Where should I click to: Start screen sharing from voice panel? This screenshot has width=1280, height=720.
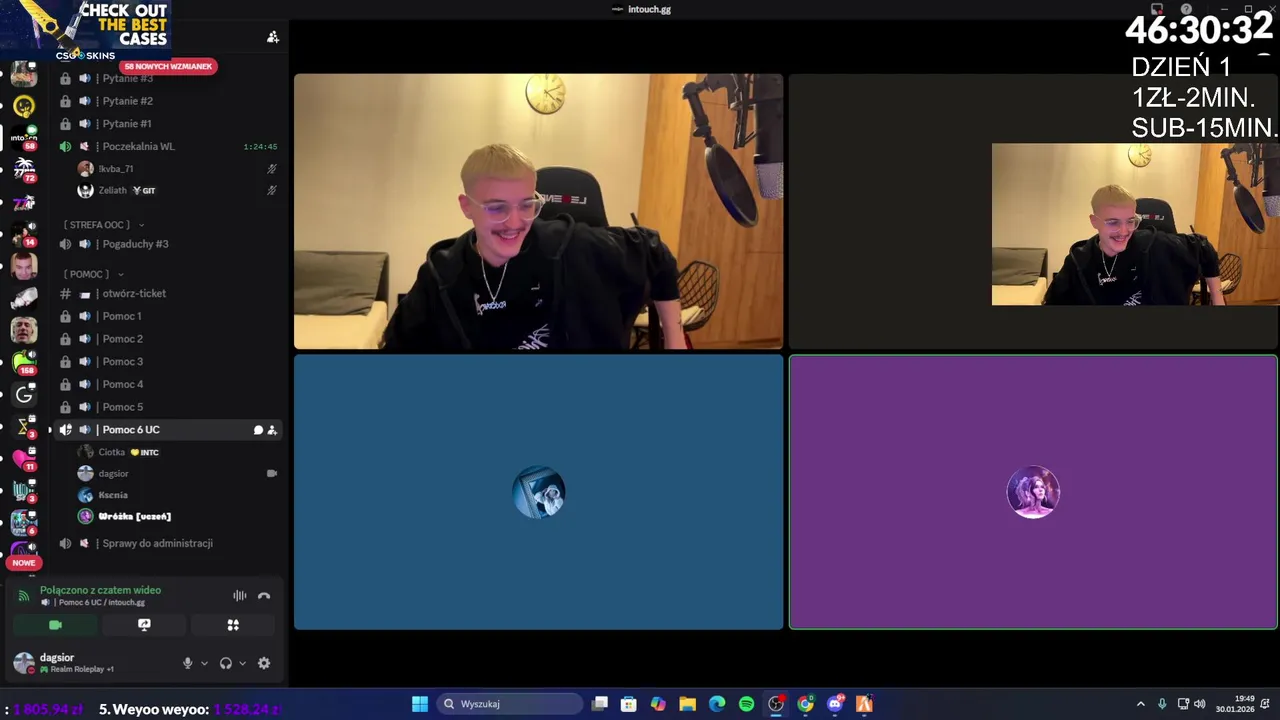pyautogui.click(x=144, y=625)
